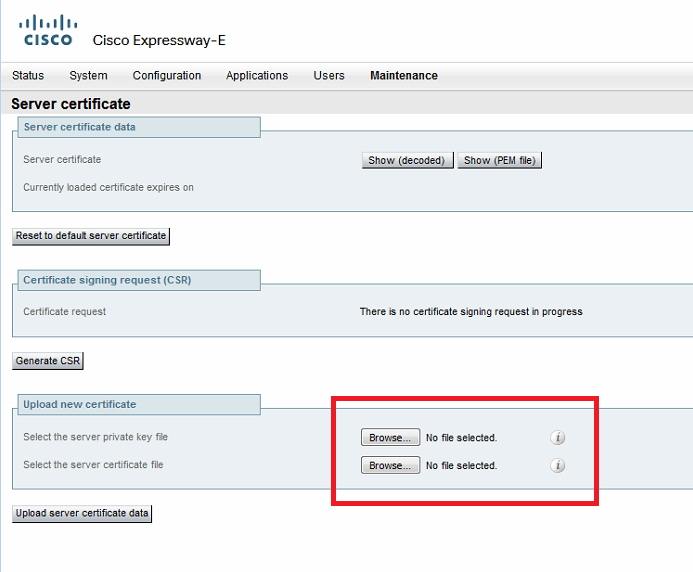This screenshot has width=693, height=572.
Task: Browse for the server certificate file
Action: [390, 465]
